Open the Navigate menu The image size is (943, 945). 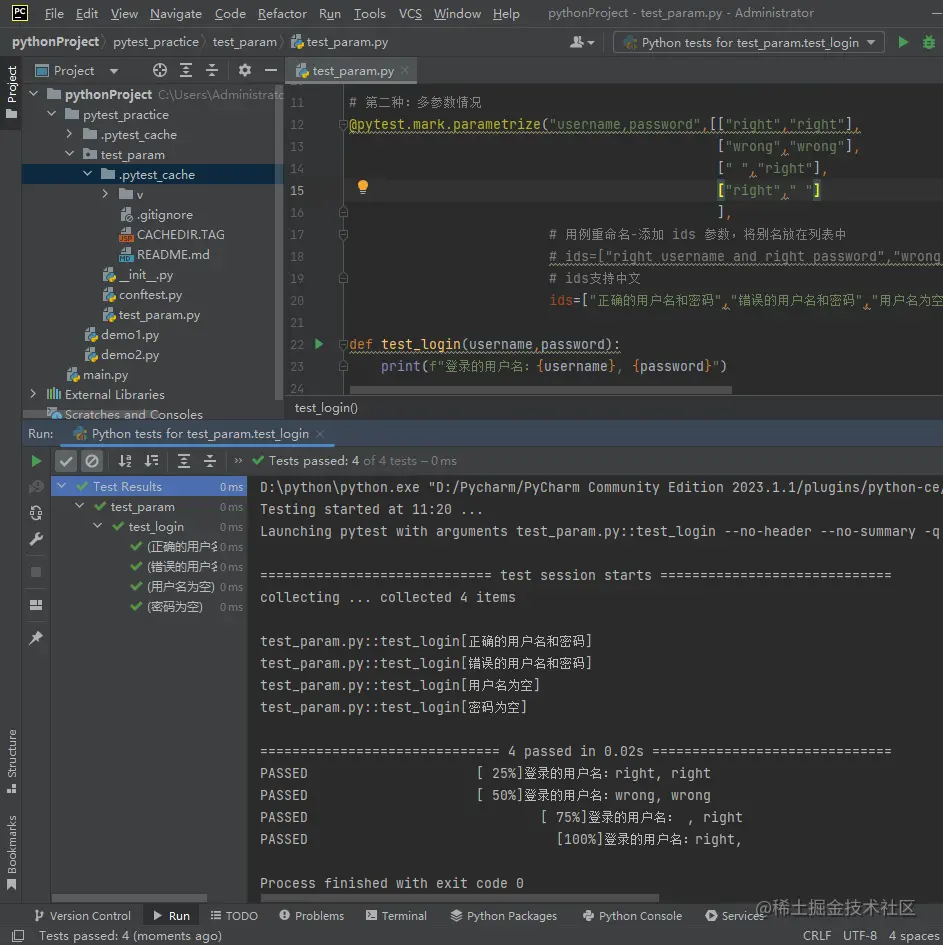(x=176, y=13)
